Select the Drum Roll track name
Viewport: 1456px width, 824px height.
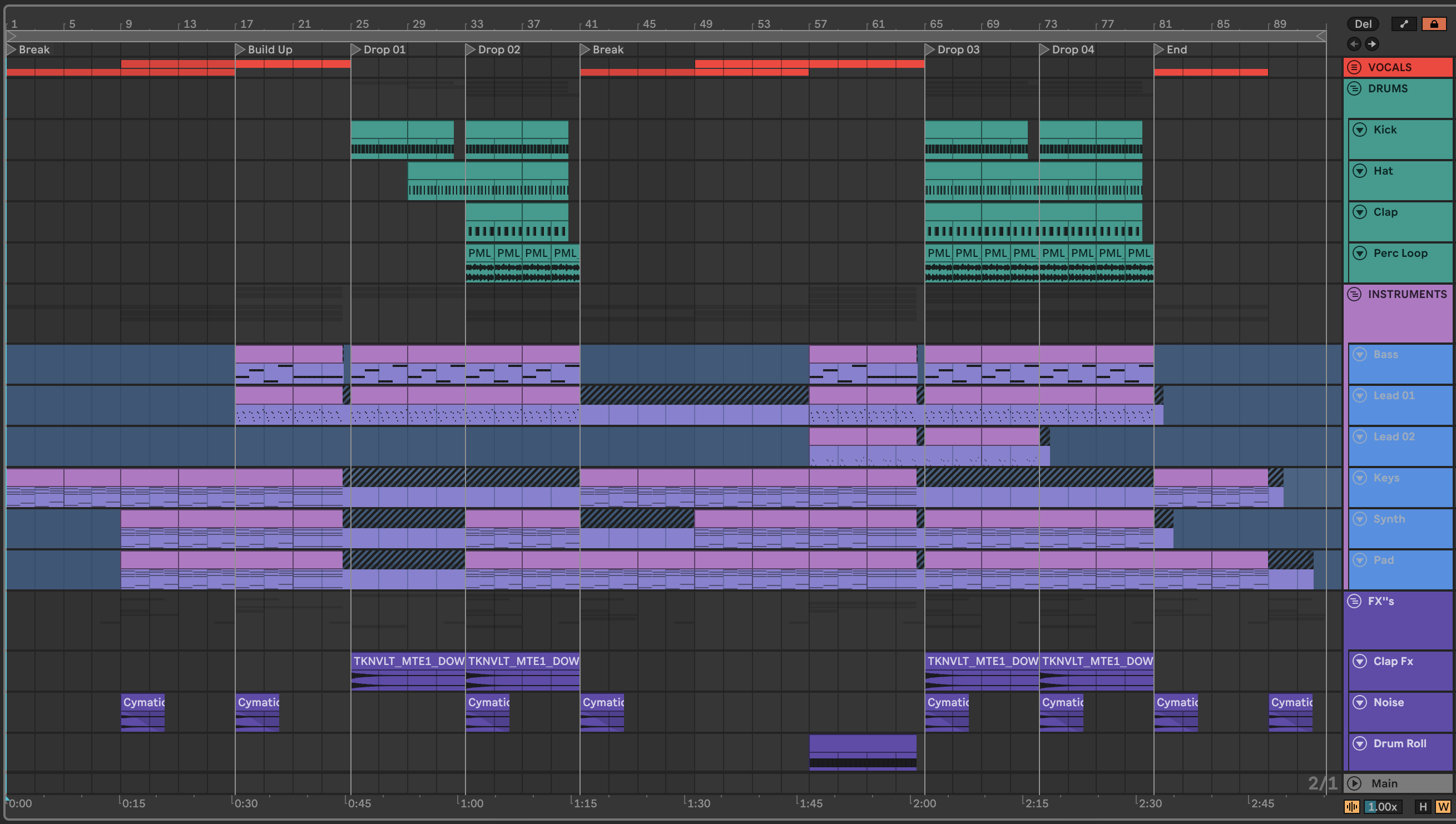[1399, 743]
